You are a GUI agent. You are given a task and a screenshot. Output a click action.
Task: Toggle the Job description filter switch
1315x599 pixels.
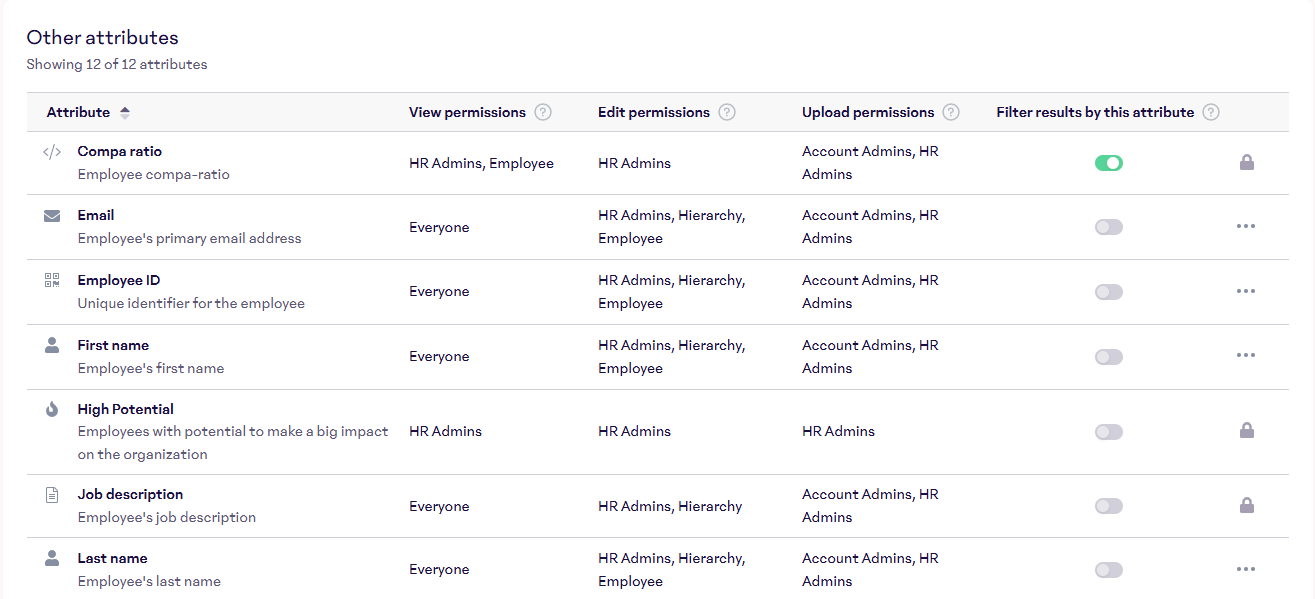point(1108,507)
